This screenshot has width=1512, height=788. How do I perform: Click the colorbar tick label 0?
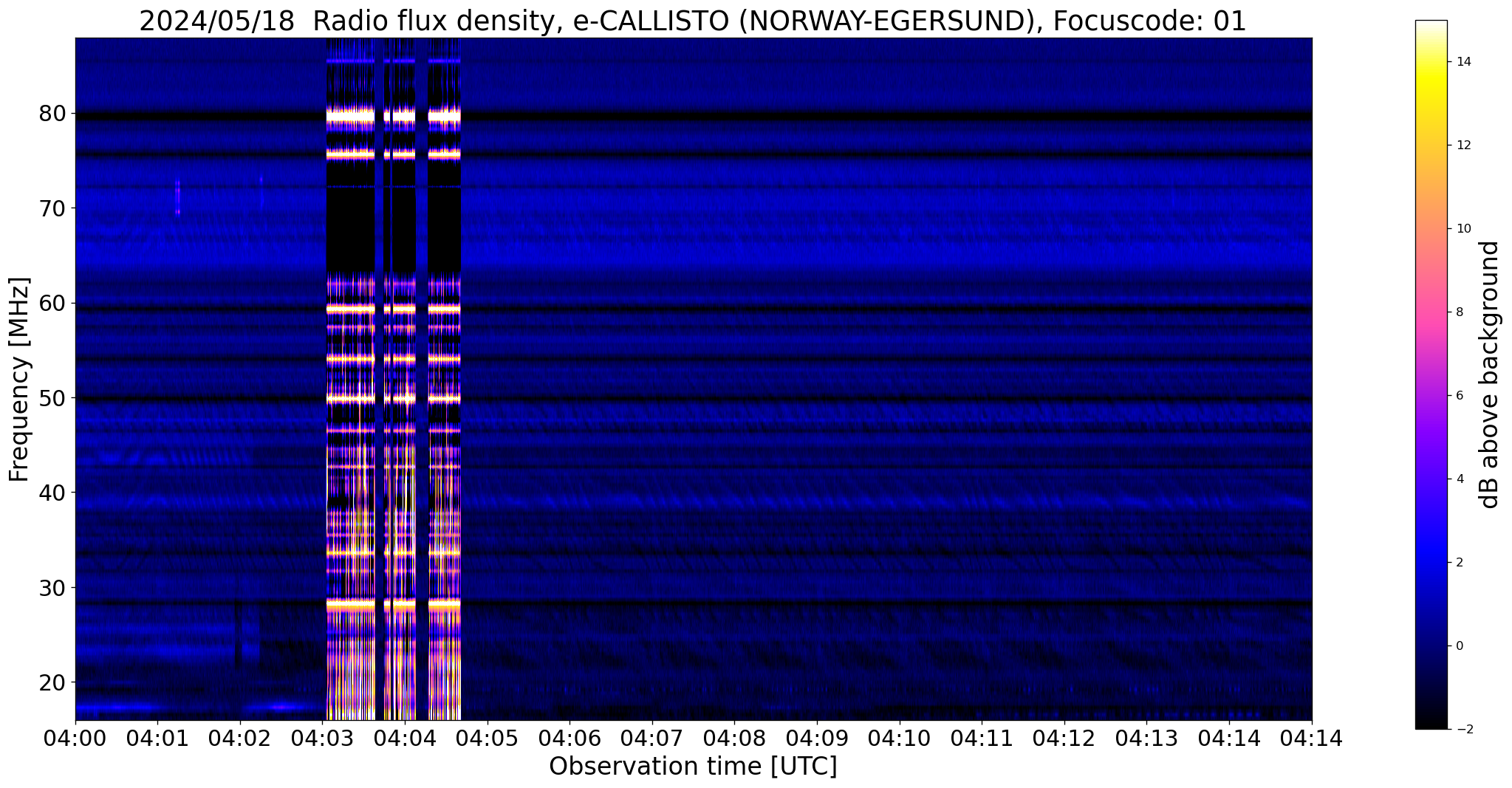tap(1458, 645)
